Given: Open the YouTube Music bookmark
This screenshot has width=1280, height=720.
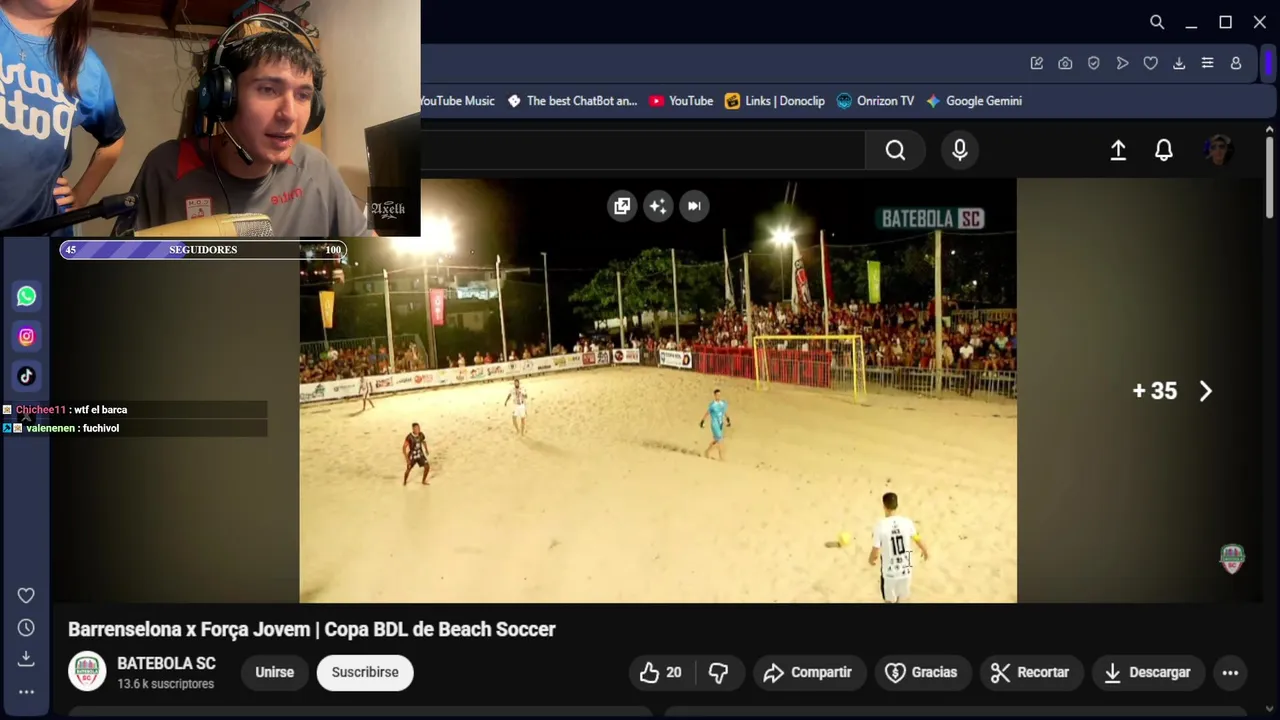Looking at the screenshot, I should [x=458, y=101].
